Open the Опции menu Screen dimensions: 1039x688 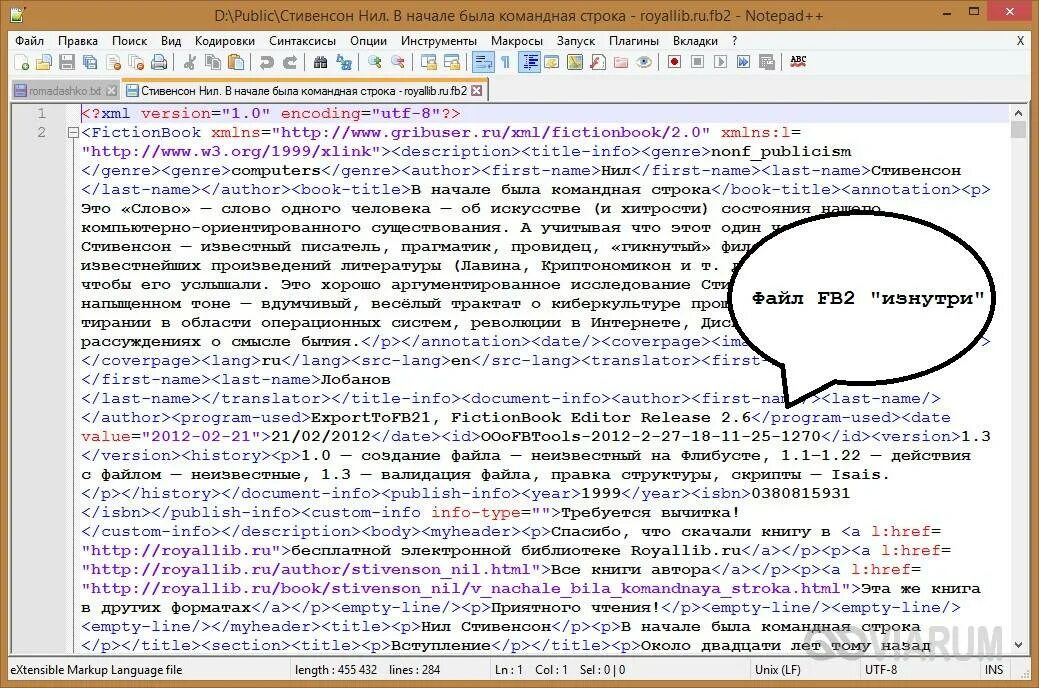(x=368, y=41)
